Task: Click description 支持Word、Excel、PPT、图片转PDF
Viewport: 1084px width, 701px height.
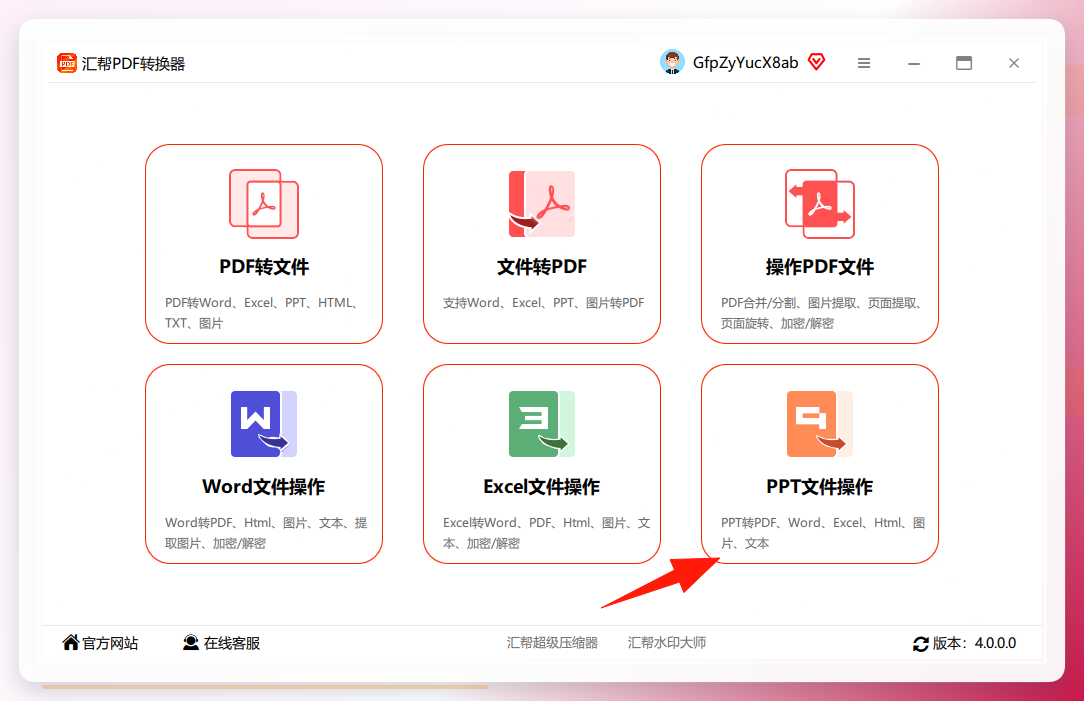Action: [x=543, y=303]
